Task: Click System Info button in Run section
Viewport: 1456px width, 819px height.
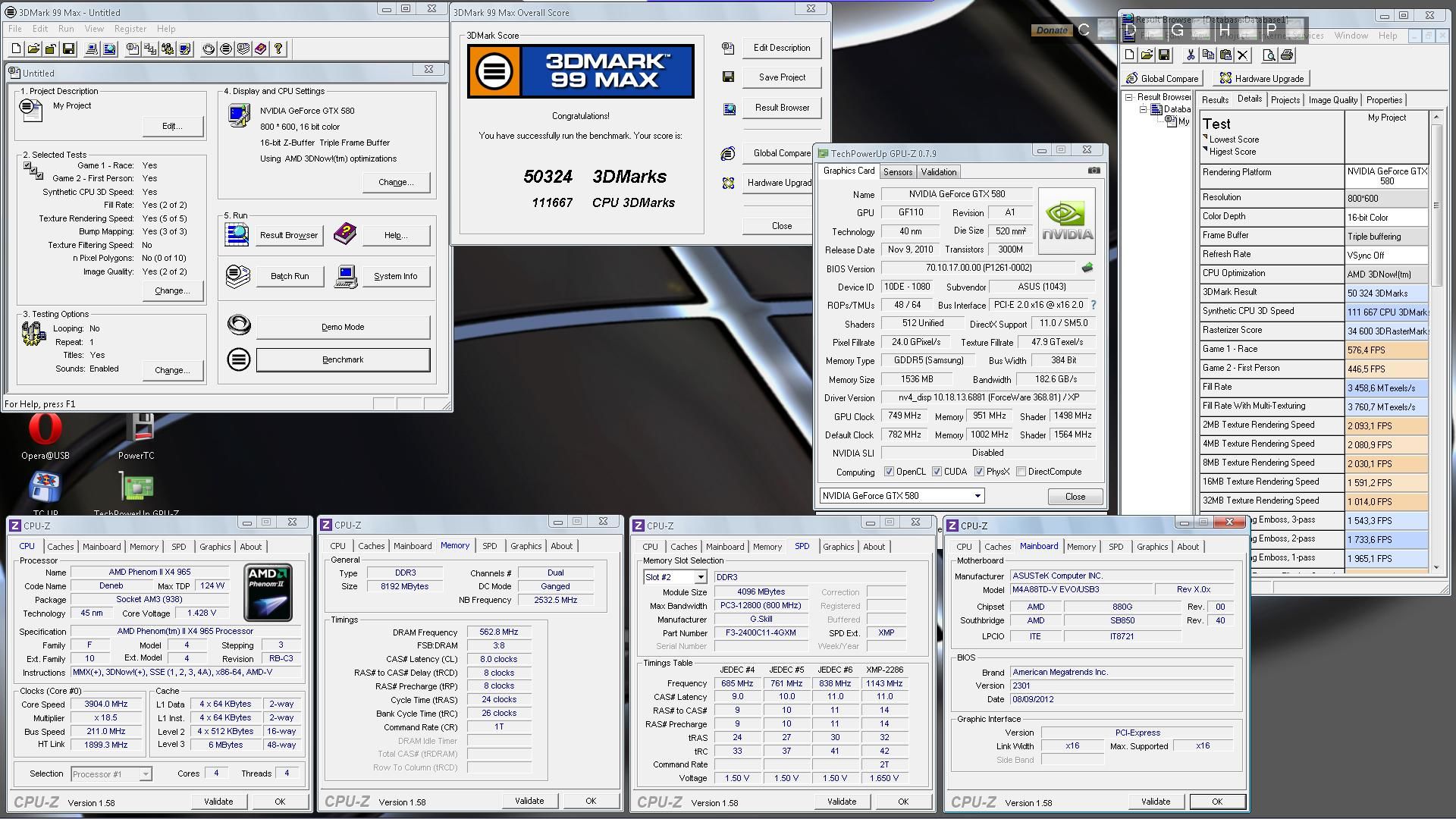Action: coord(395,276)
